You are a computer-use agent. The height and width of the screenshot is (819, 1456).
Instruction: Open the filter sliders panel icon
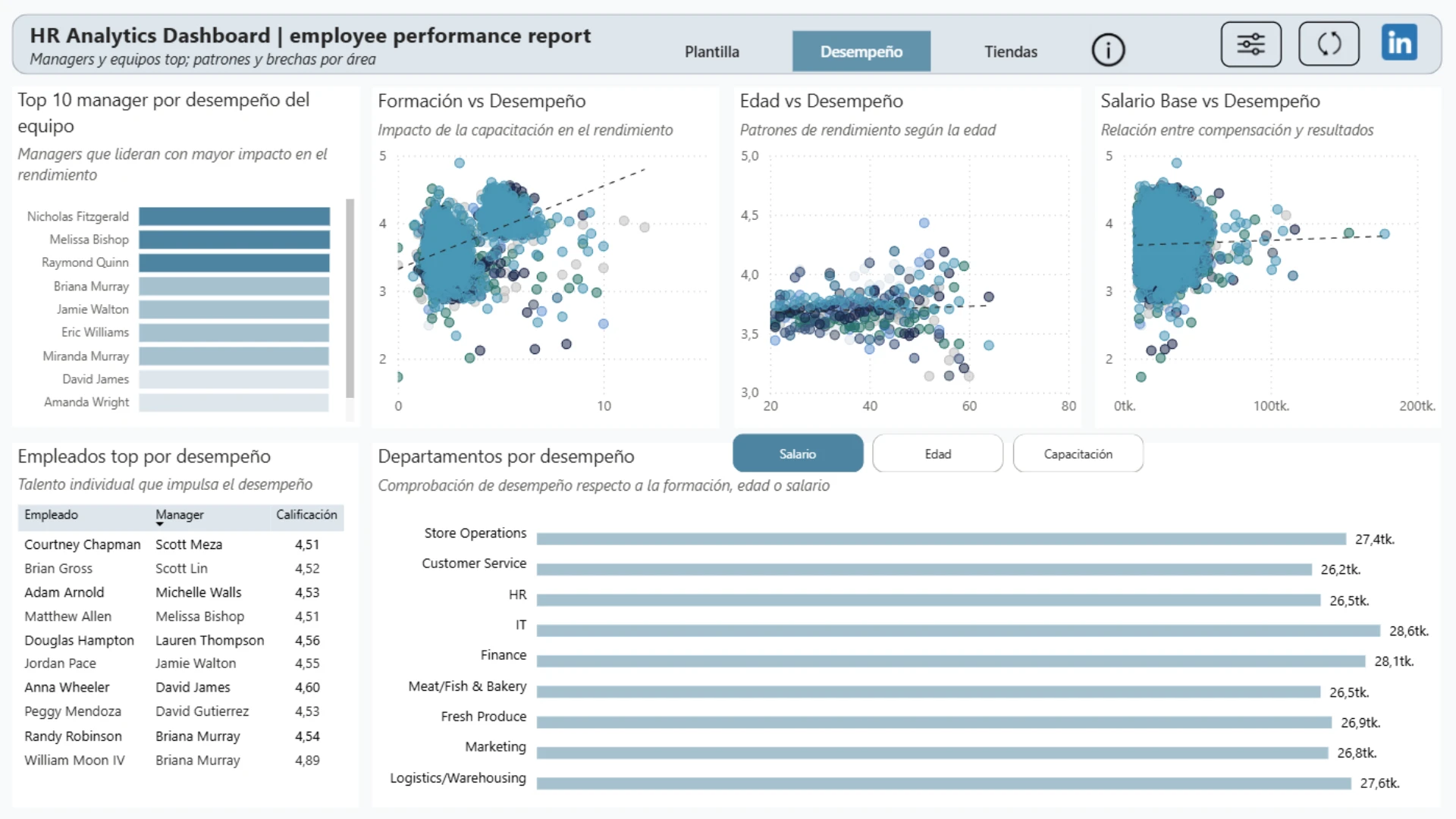[x=1250, y=44]
